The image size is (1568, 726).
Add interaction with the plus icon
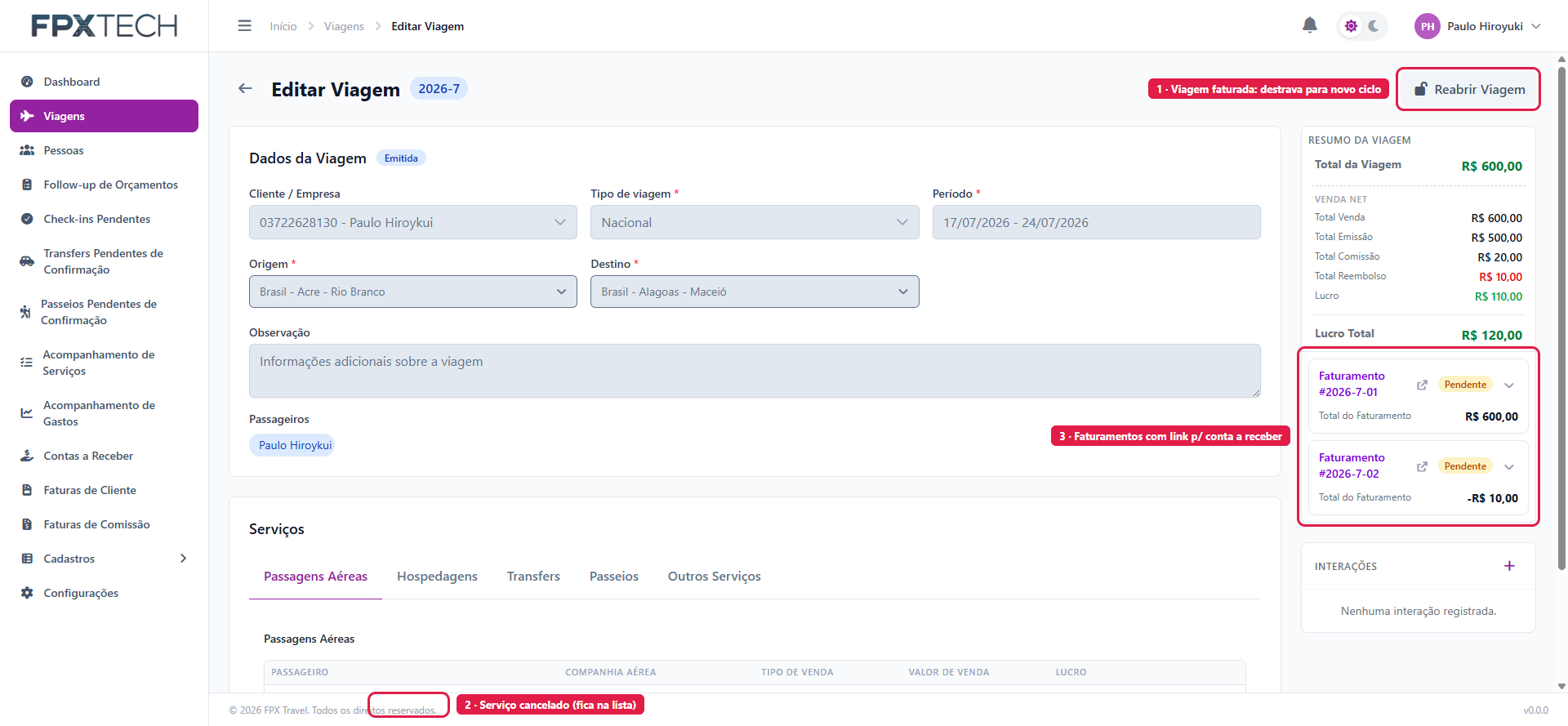(1509, 566)
